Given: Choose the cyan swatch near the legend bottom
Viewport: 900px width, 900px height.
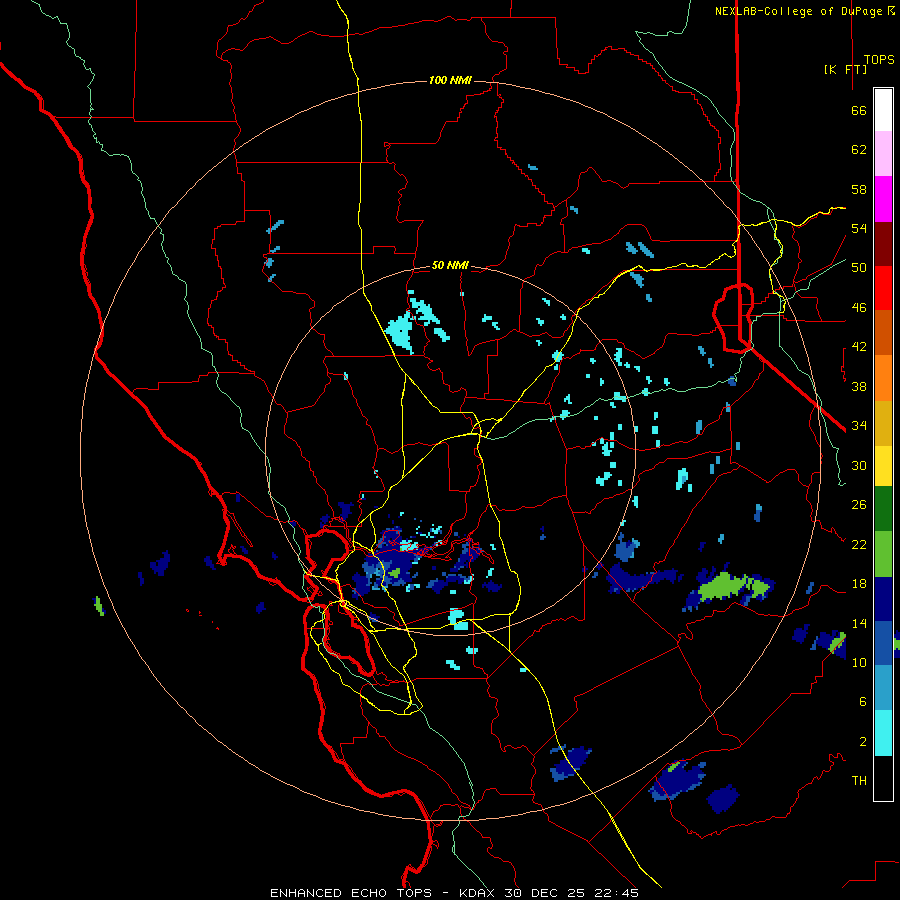Looking at the screenshot, I should coord(883,733).
